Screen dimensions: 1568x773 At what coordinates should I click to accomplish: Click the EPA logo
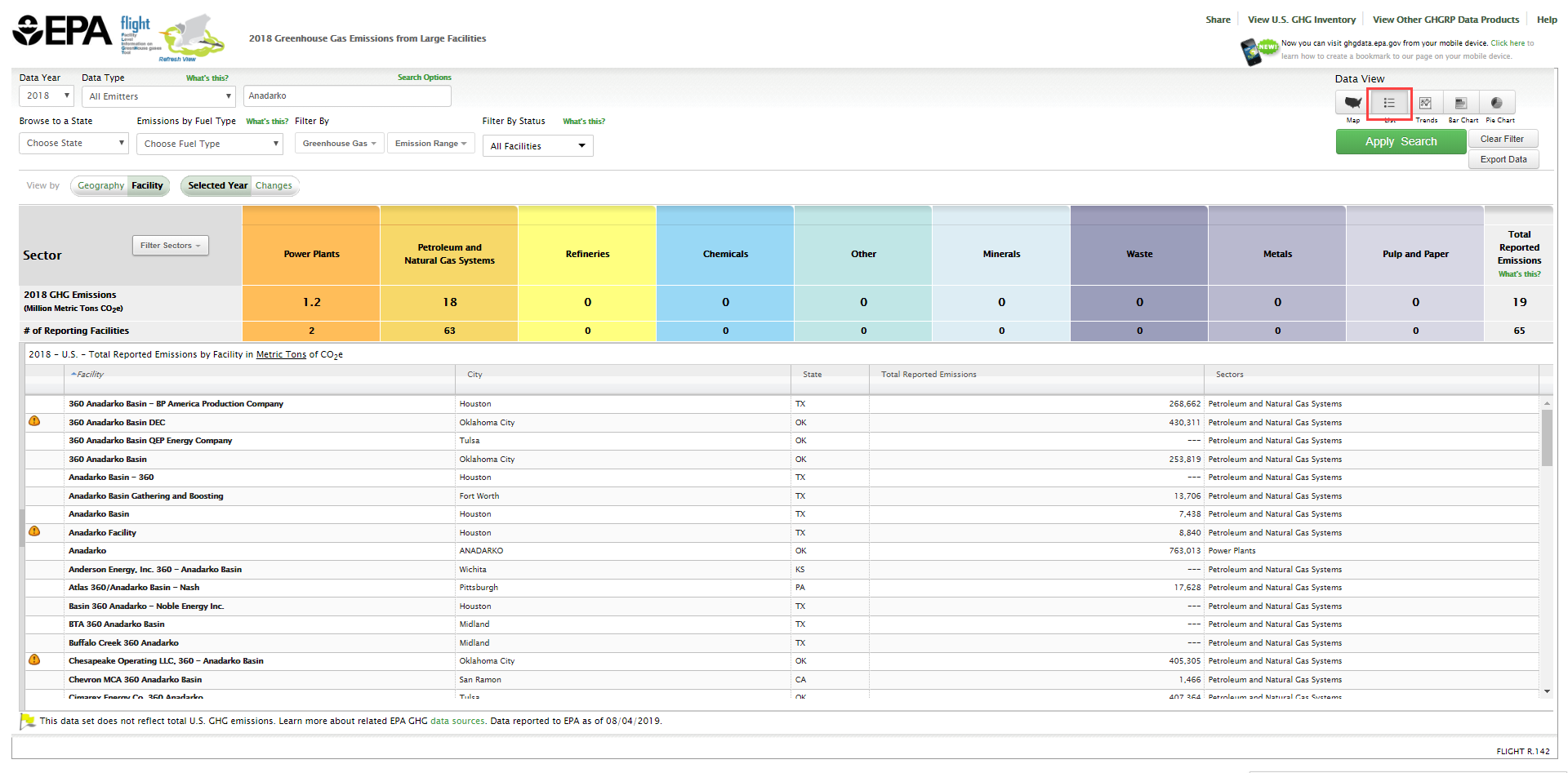coord(63,31)
